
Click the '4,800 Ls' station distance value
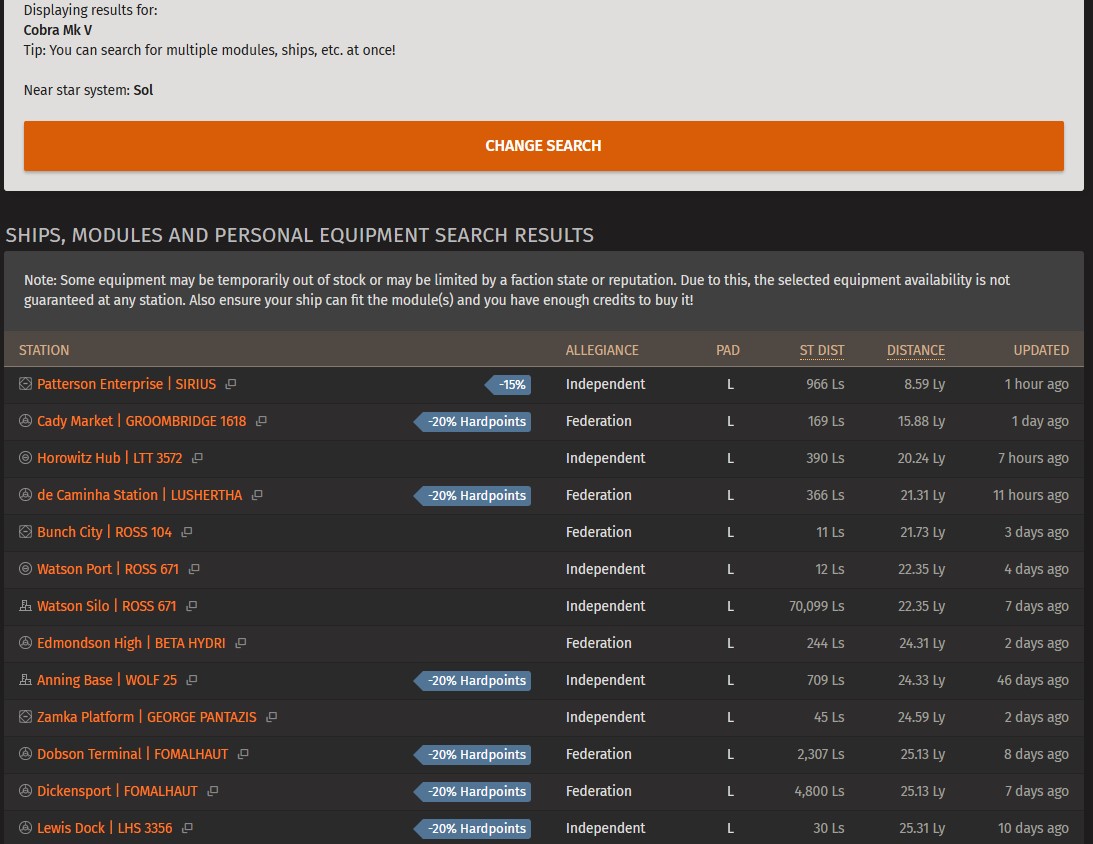[x=819, y=790]
